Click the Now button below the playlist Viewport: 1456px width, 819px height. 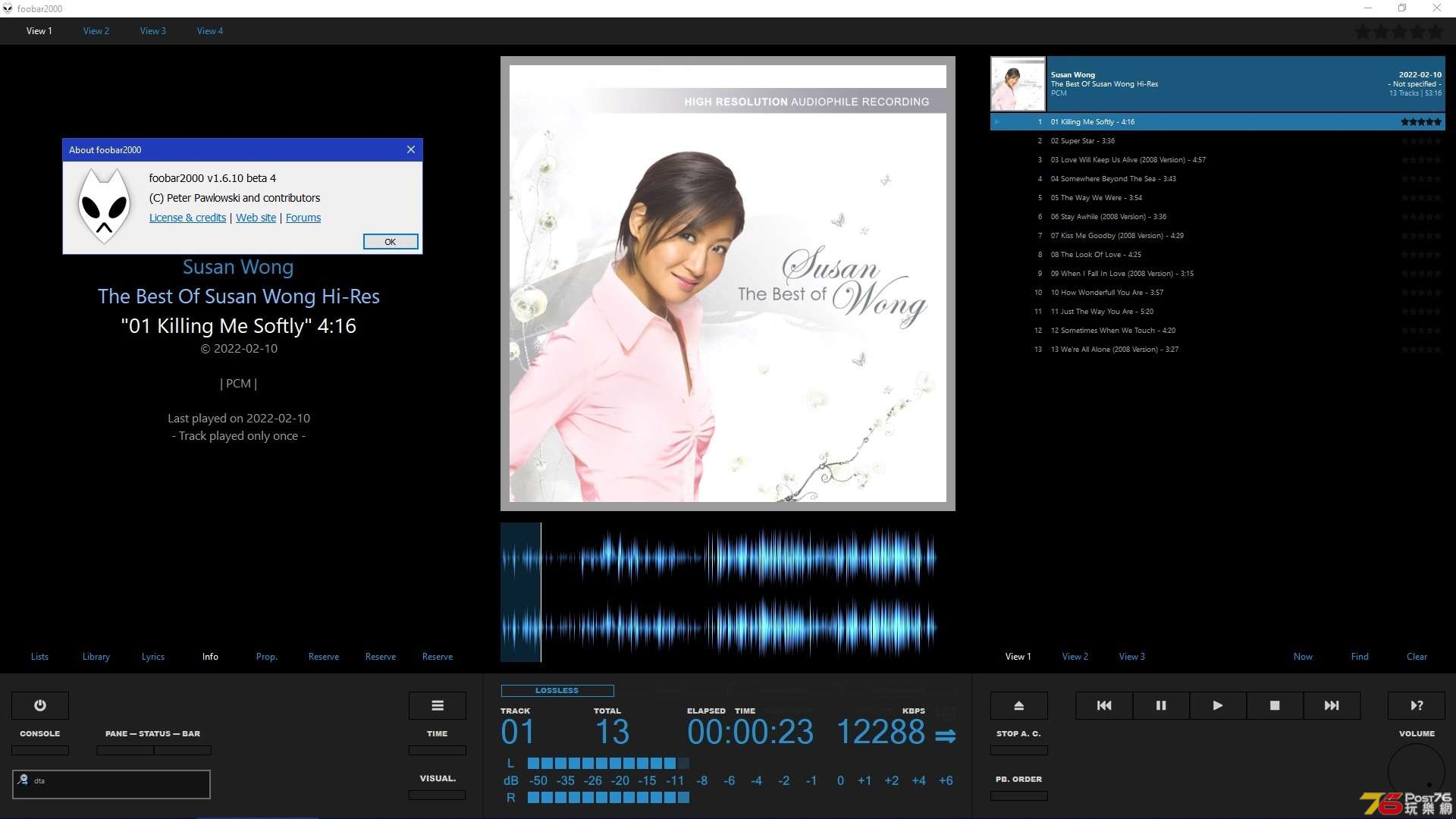pos(1303,657)
